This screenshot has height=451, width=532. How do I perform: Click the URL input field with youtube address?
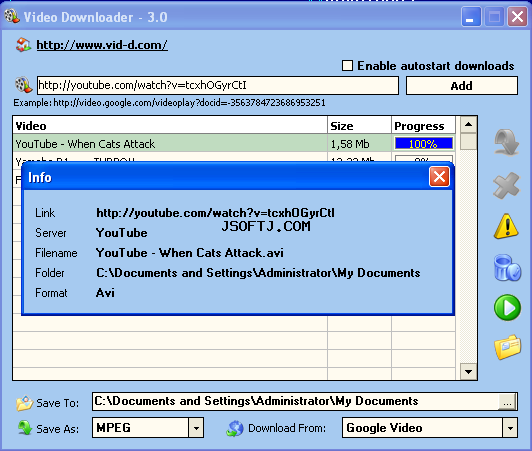[x=217, y=86]
